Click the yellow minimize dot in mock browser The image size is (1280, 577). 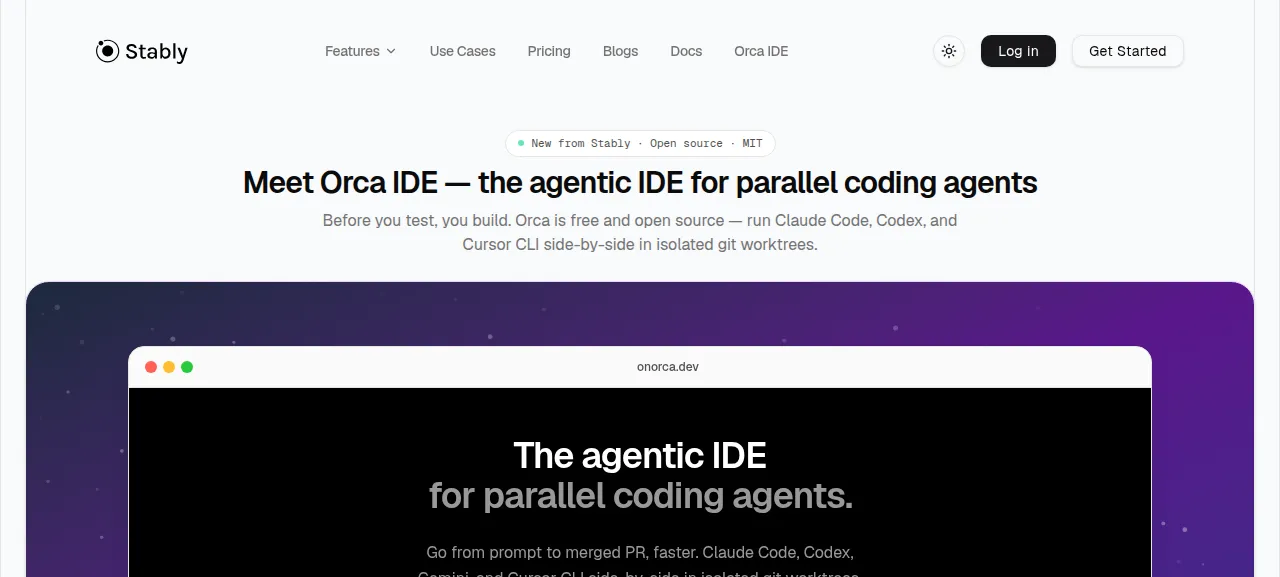169,367
